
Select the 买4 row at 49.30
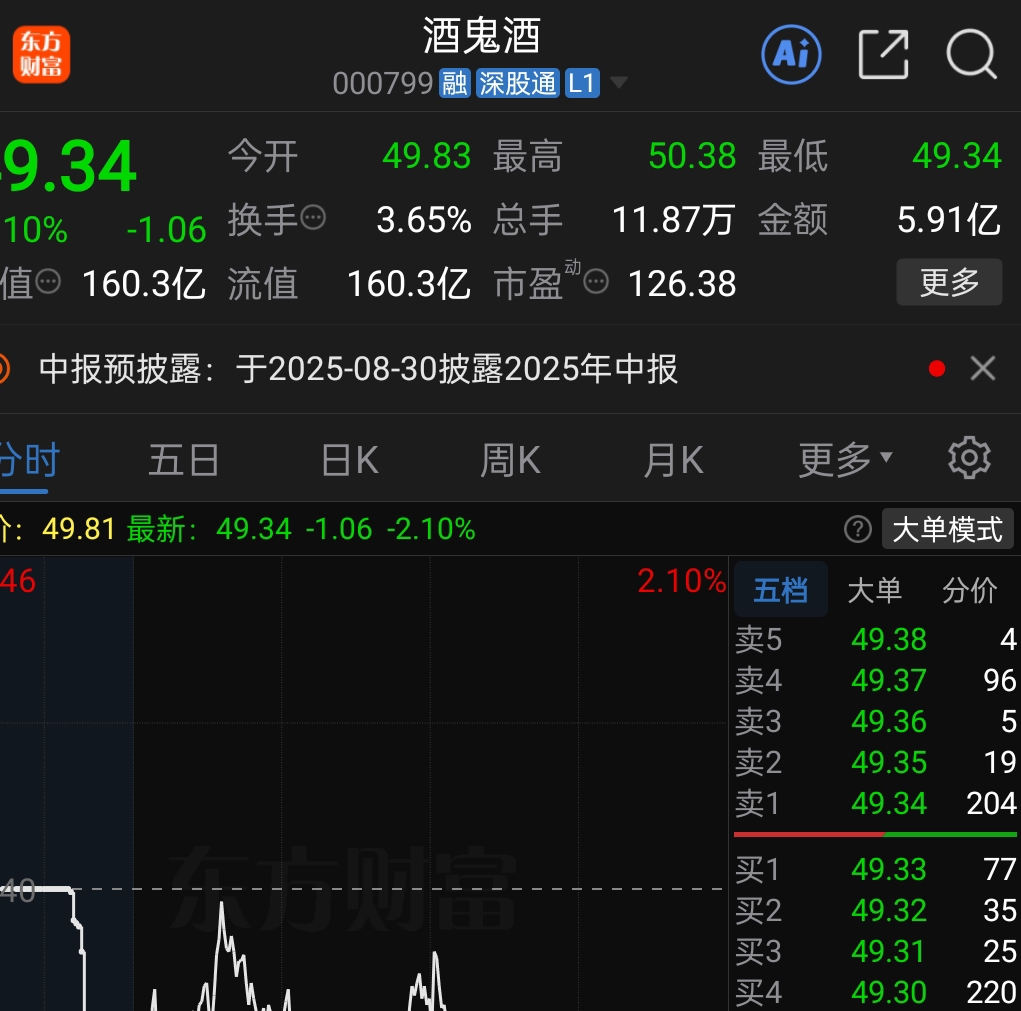point(875,992)
